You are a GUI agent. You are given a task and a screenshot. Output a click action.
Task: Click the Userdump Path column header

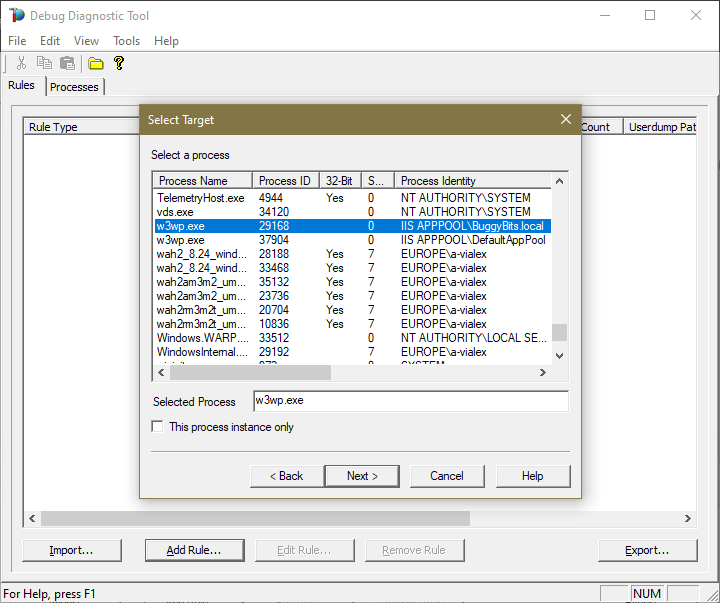tap(660, 127)
